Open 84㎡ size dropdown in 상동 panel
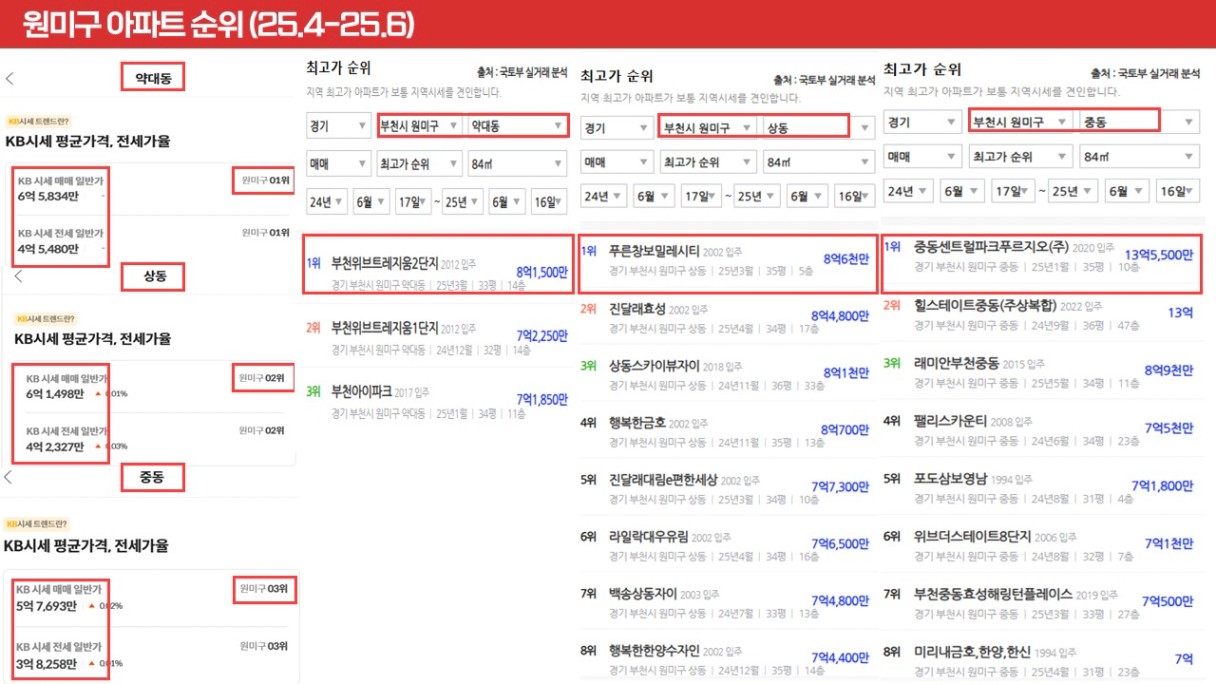The height and width of the screenshot is (684, 1216). [x=817, y=162]
